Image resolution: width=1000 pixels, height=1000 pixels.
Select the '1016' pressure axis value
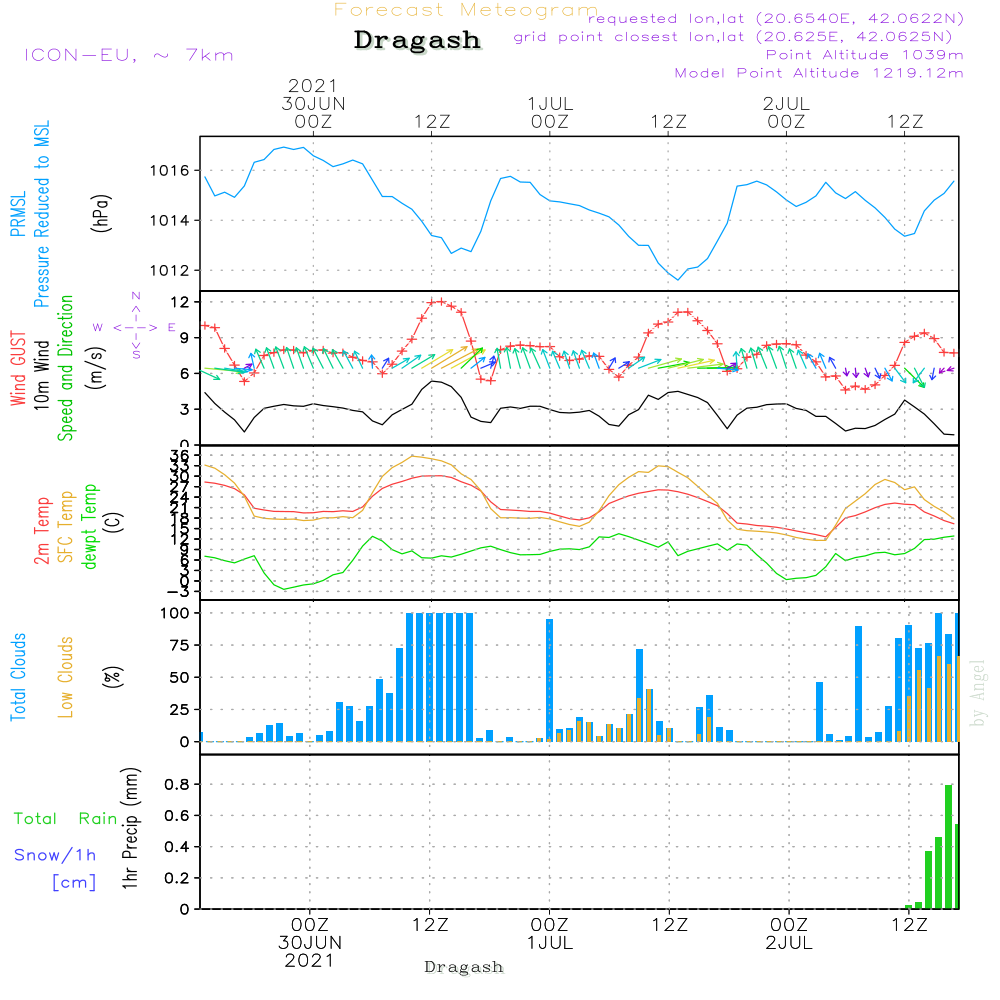[169, 170]
